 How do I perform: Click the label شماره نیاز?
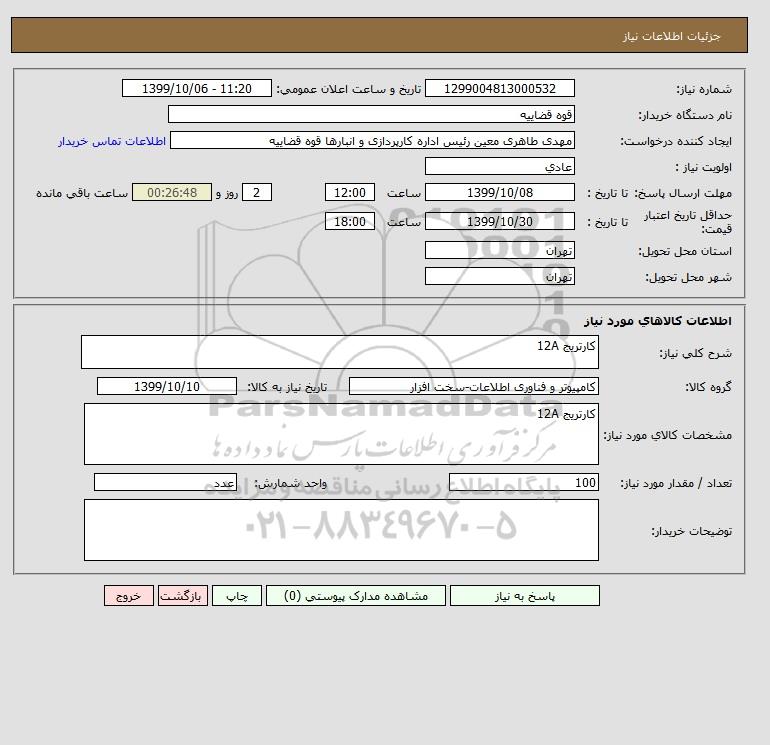(704, 89)
